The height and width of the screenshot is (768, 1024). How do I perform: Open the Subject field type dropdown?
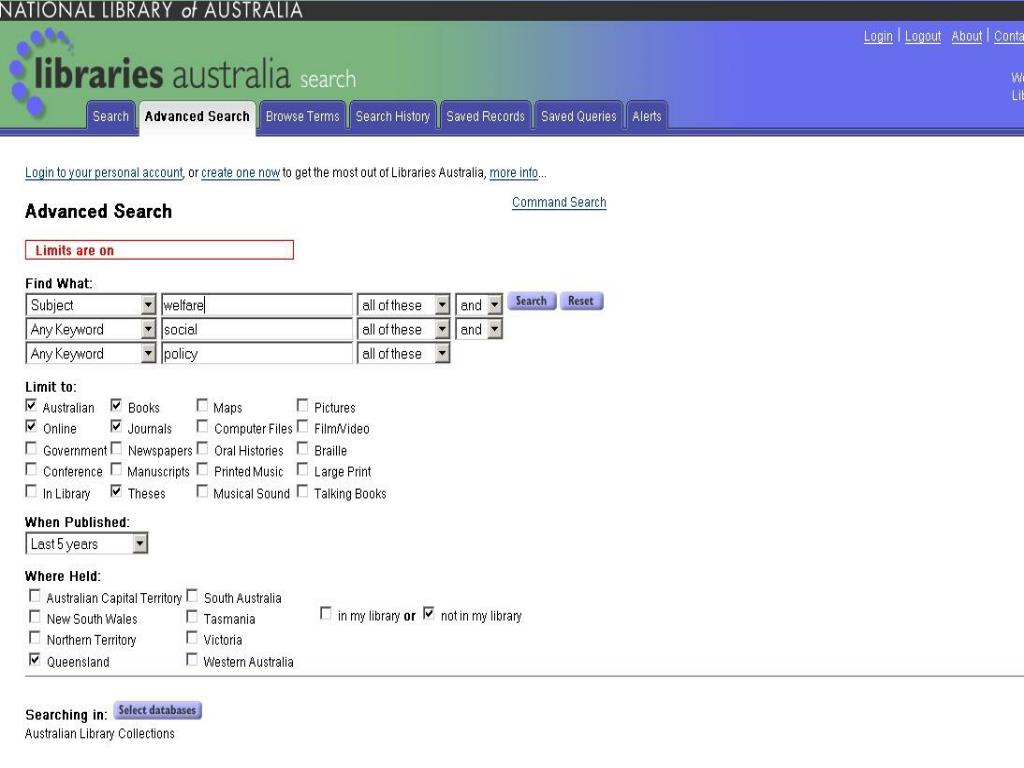pos(91,305)
